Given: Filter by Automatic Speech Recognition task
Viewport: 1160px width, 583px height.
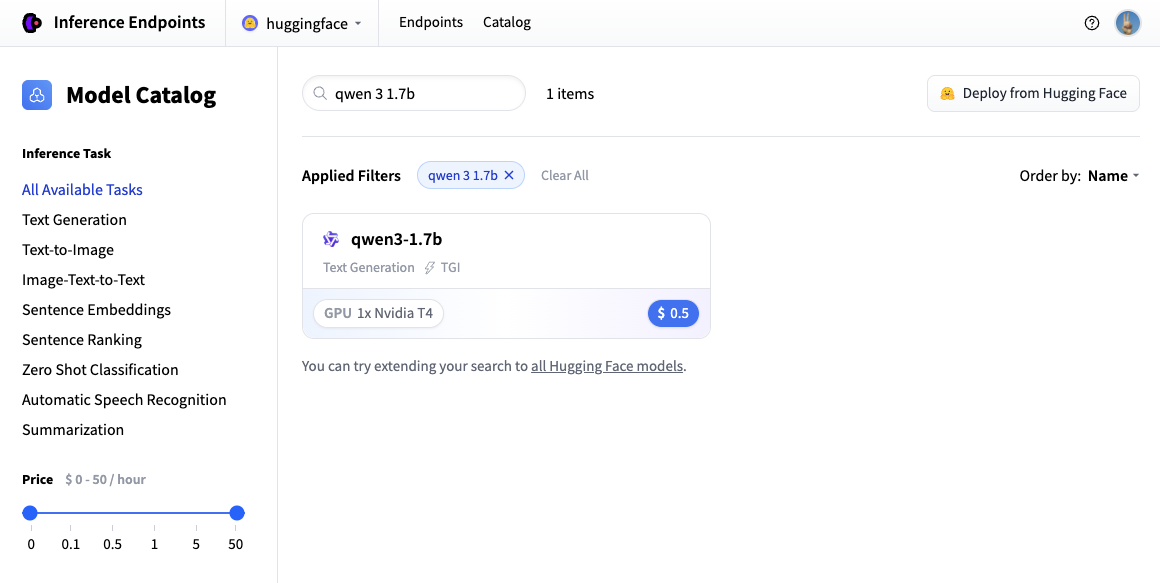Looking at the screenshot, I should click(124, 400).
